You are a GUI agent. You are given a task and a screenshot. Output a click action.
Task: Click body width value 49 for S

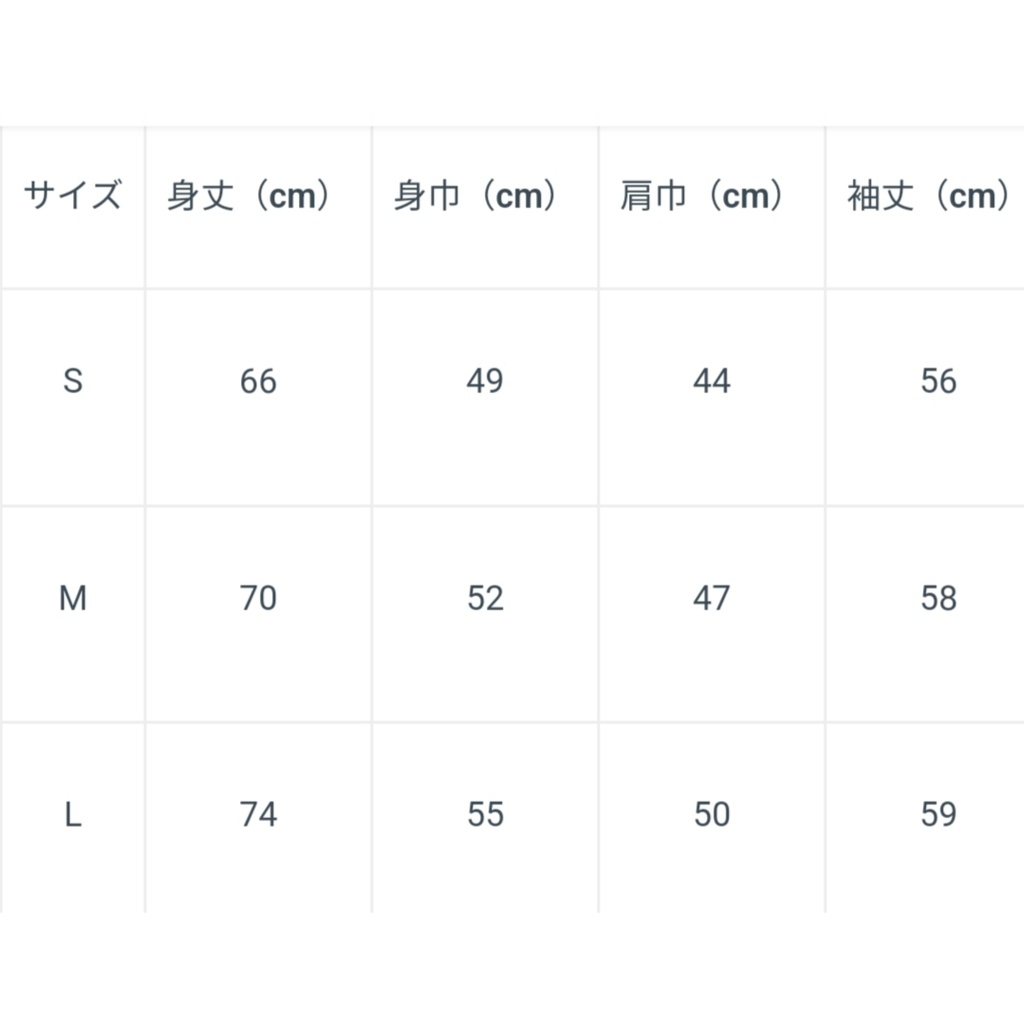click(x=485, y=381)
